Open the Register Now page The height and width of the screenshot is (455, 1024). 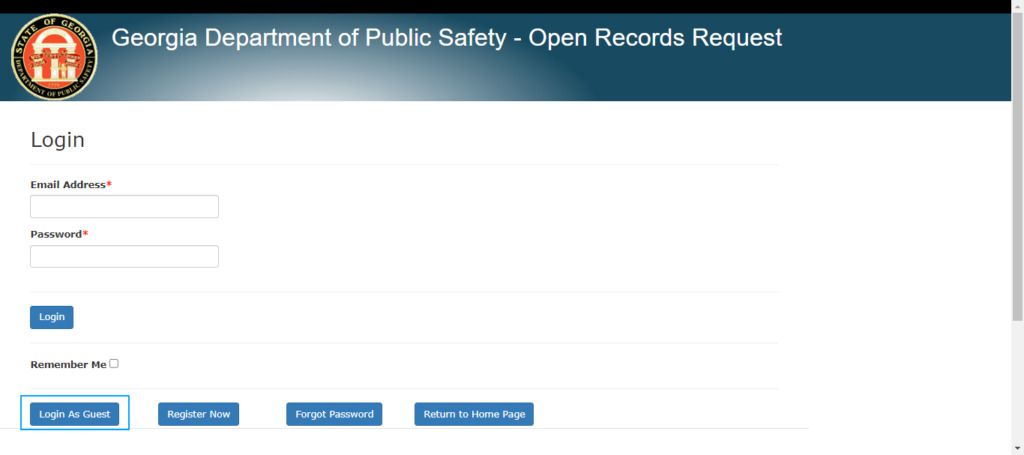click(199, 414)
